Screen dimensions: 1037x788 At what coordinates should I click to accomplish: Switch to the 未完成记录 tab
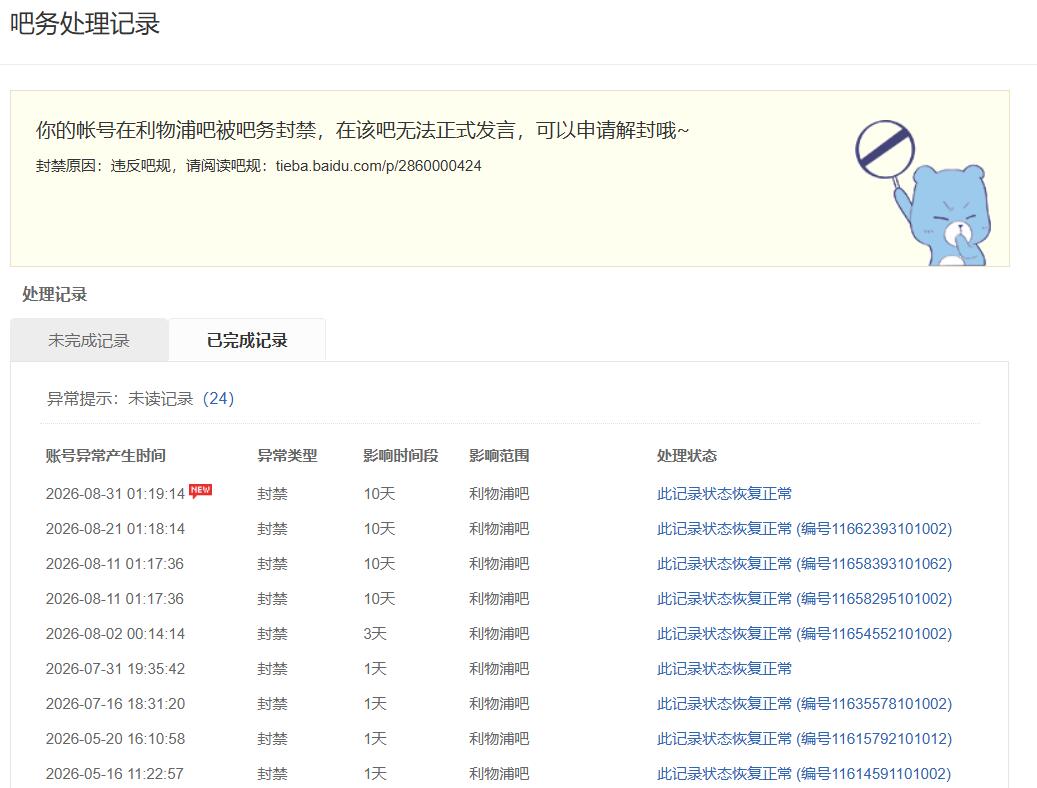click(x=89, y=340)
